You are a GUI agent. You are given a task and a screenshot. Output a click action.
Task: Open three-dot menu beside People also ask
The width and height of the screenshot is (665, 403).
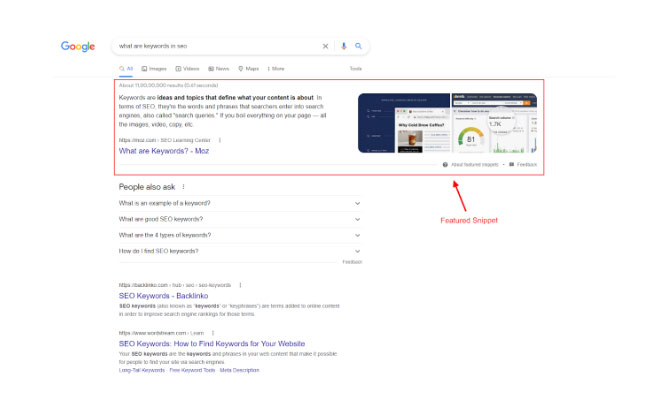pyautogui.click(x=183, y=187)
